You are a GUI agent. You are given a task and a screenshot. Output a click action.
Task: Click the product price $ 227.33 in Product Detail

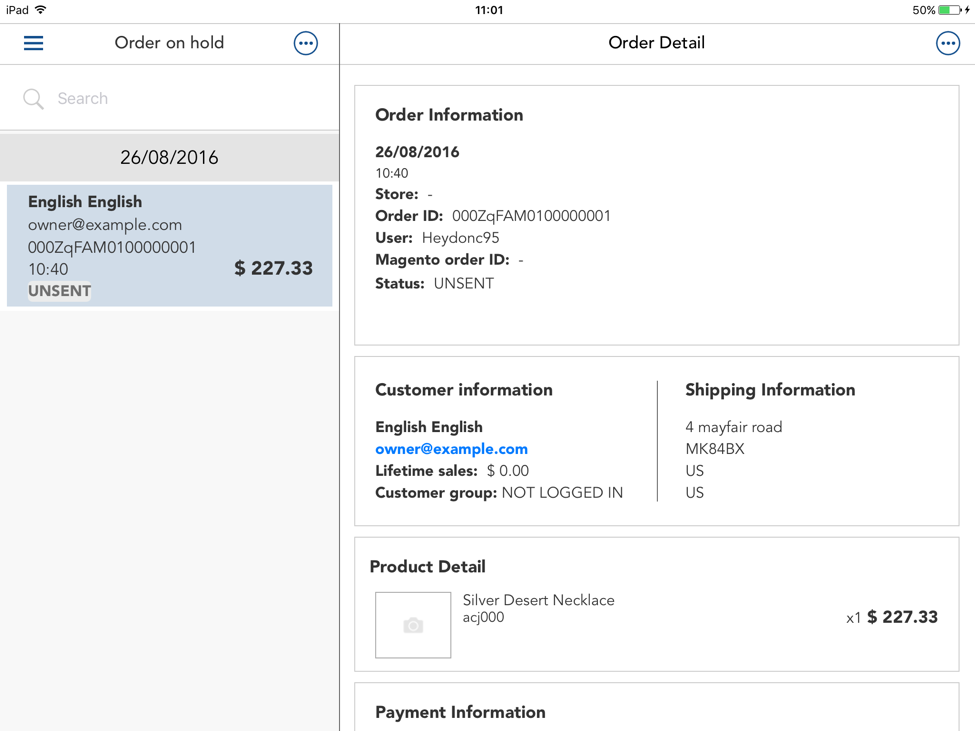click(902, 617)
